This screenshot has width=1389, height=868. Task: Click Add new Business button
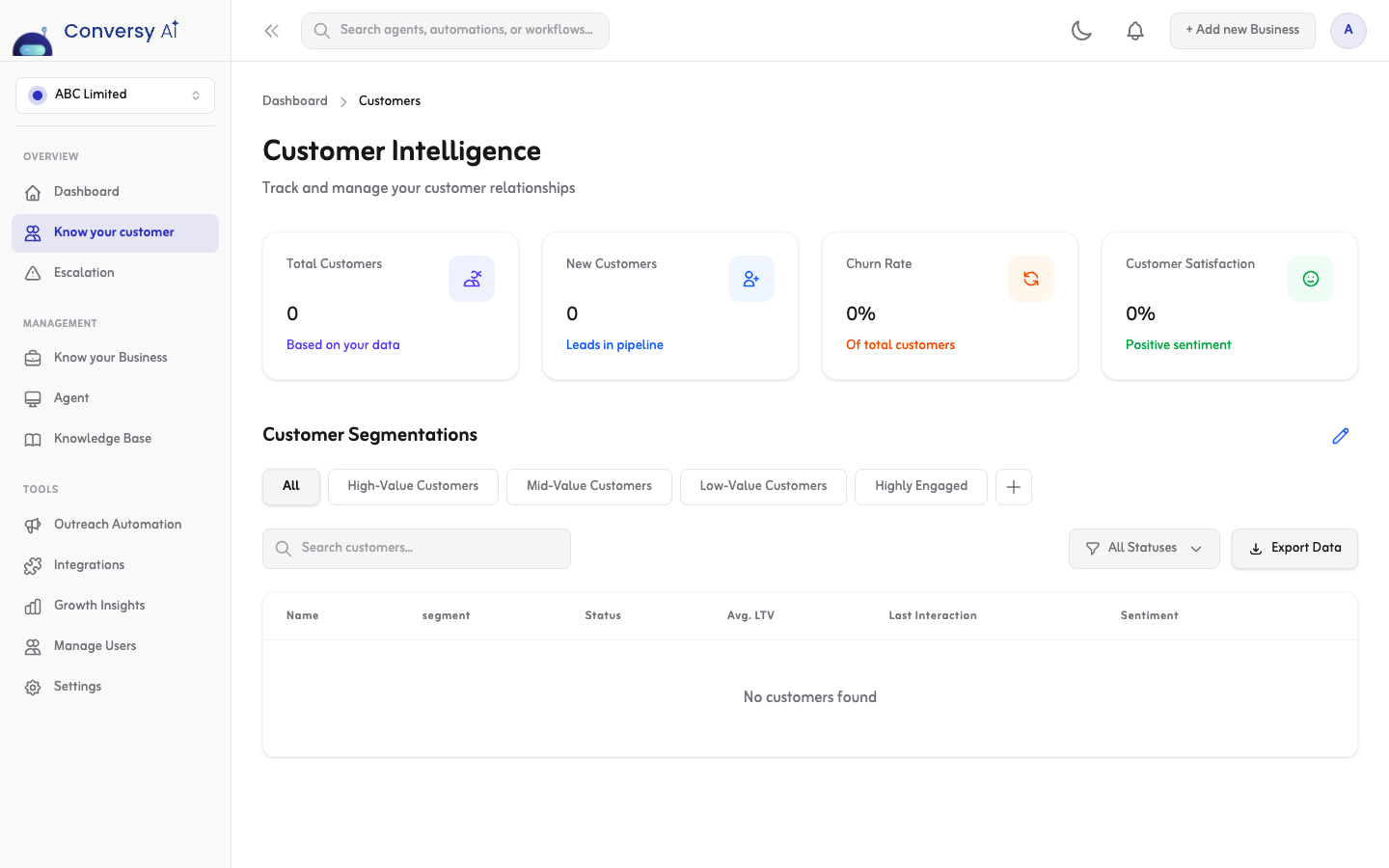(1242, 31)
